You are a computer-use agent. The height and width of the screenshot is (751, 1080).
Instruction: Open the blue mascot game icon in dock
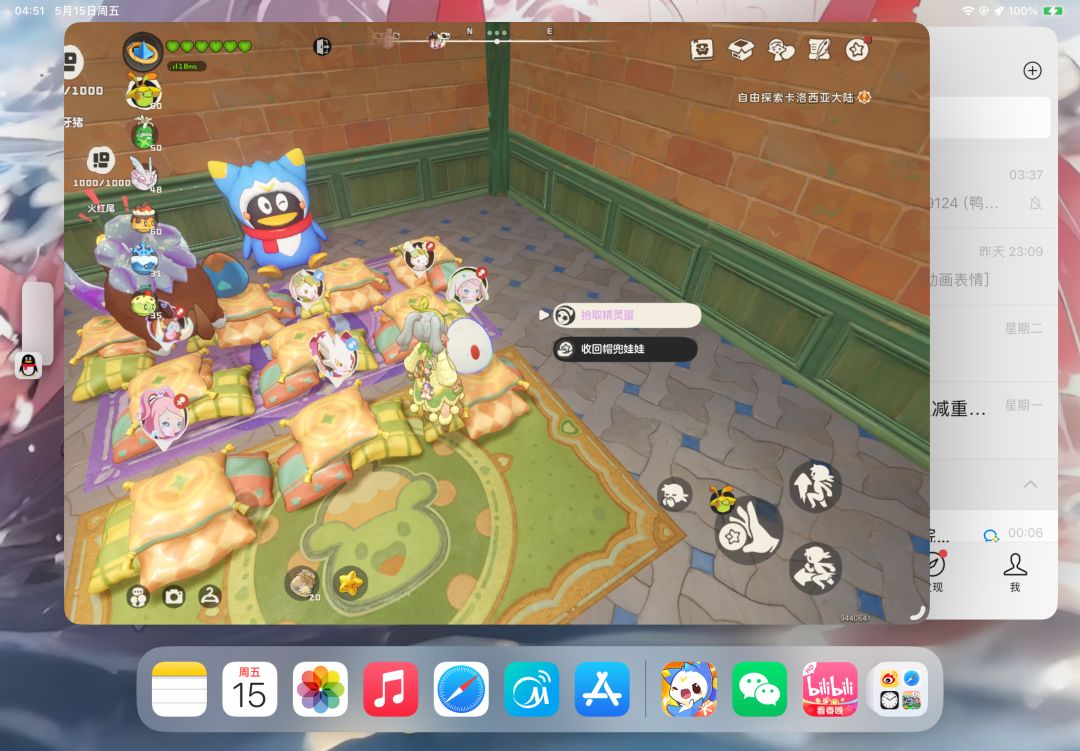point(689,689)
